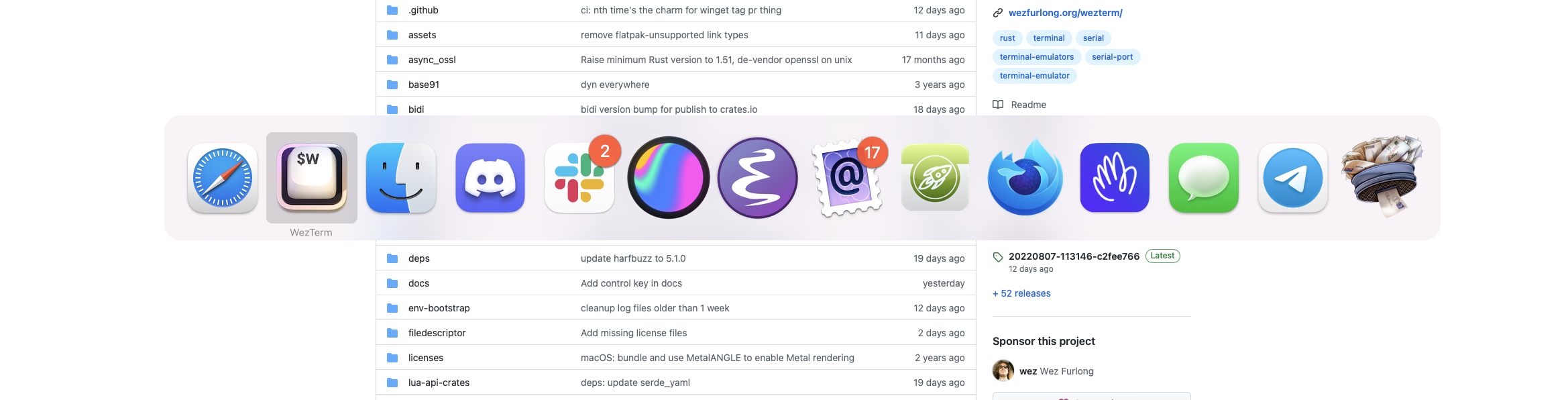Click the assets folder icon
Image resolution: width=1568 pixels, height=400 pixels.
[x=392, y=35]
